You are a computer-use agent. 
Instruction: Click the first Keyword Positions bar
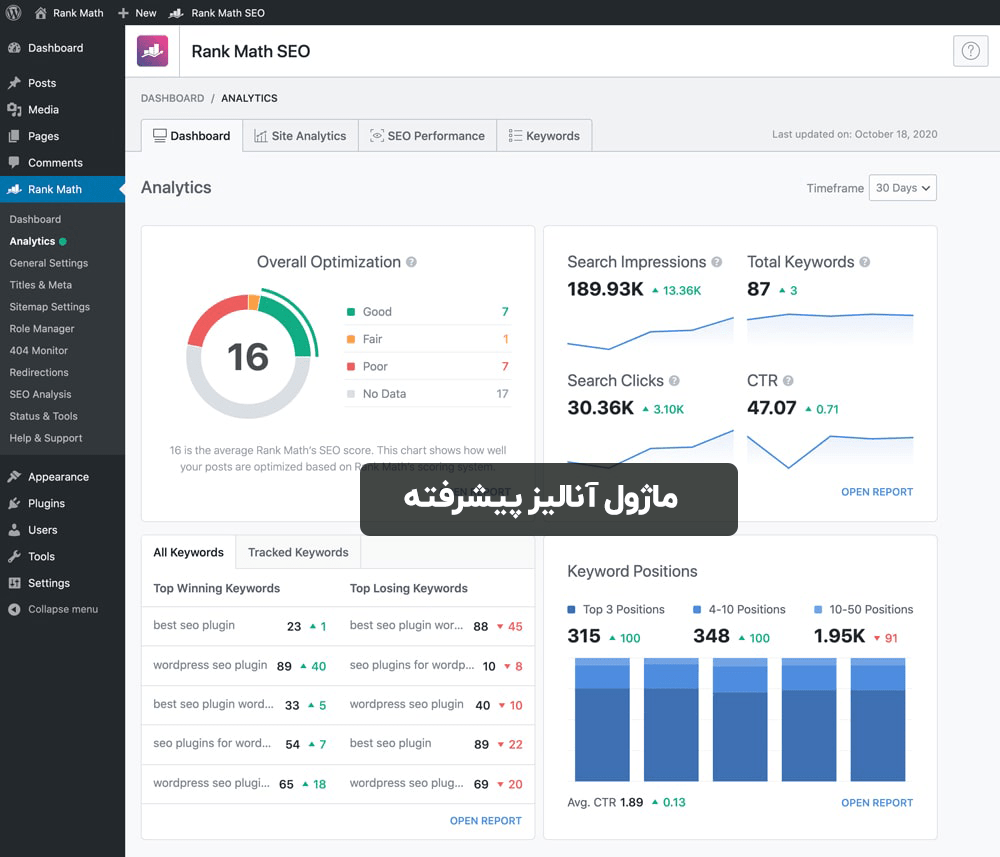(602, 720)
